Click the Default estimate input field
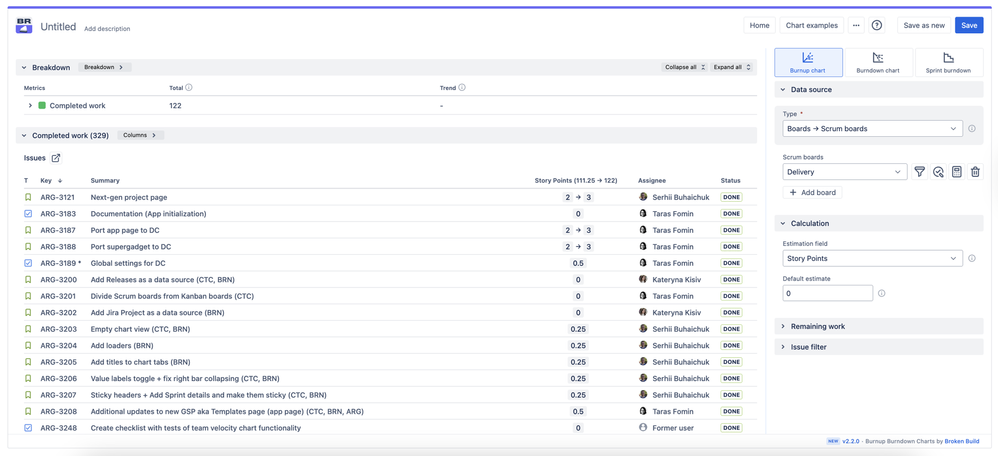Viewport: 998px width, 456px height. click(827, 294)
